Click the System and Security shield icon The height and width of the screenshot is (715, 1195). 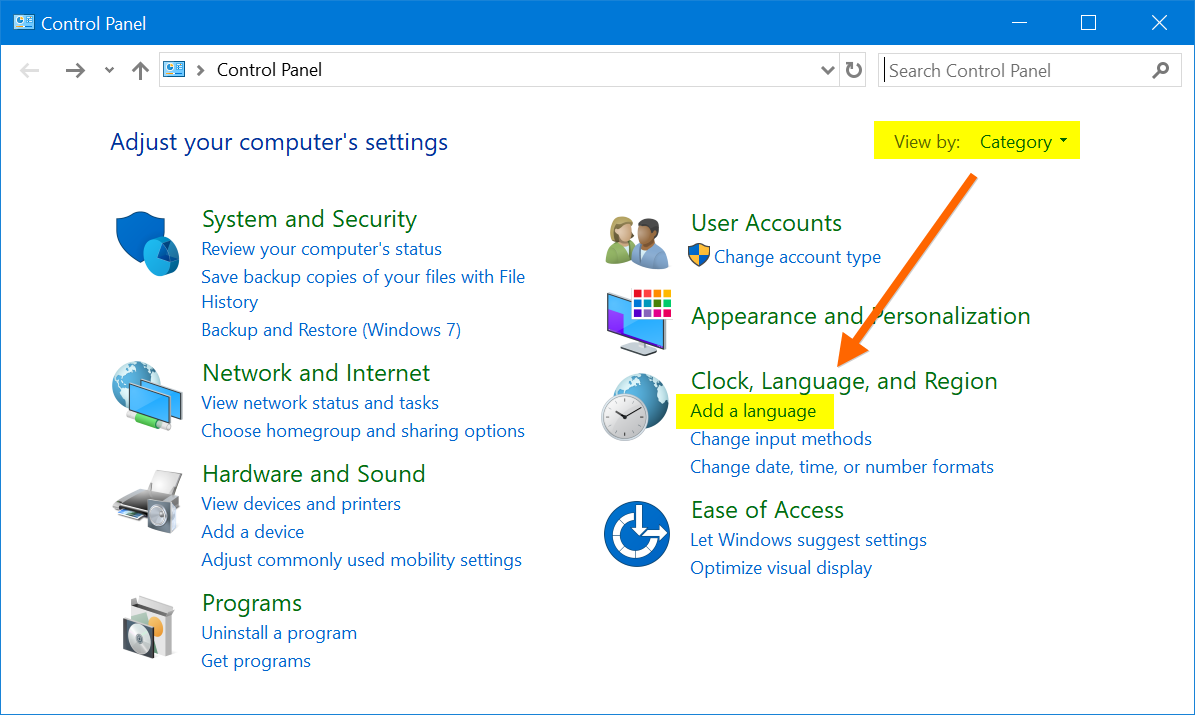(x=147, y=246)
